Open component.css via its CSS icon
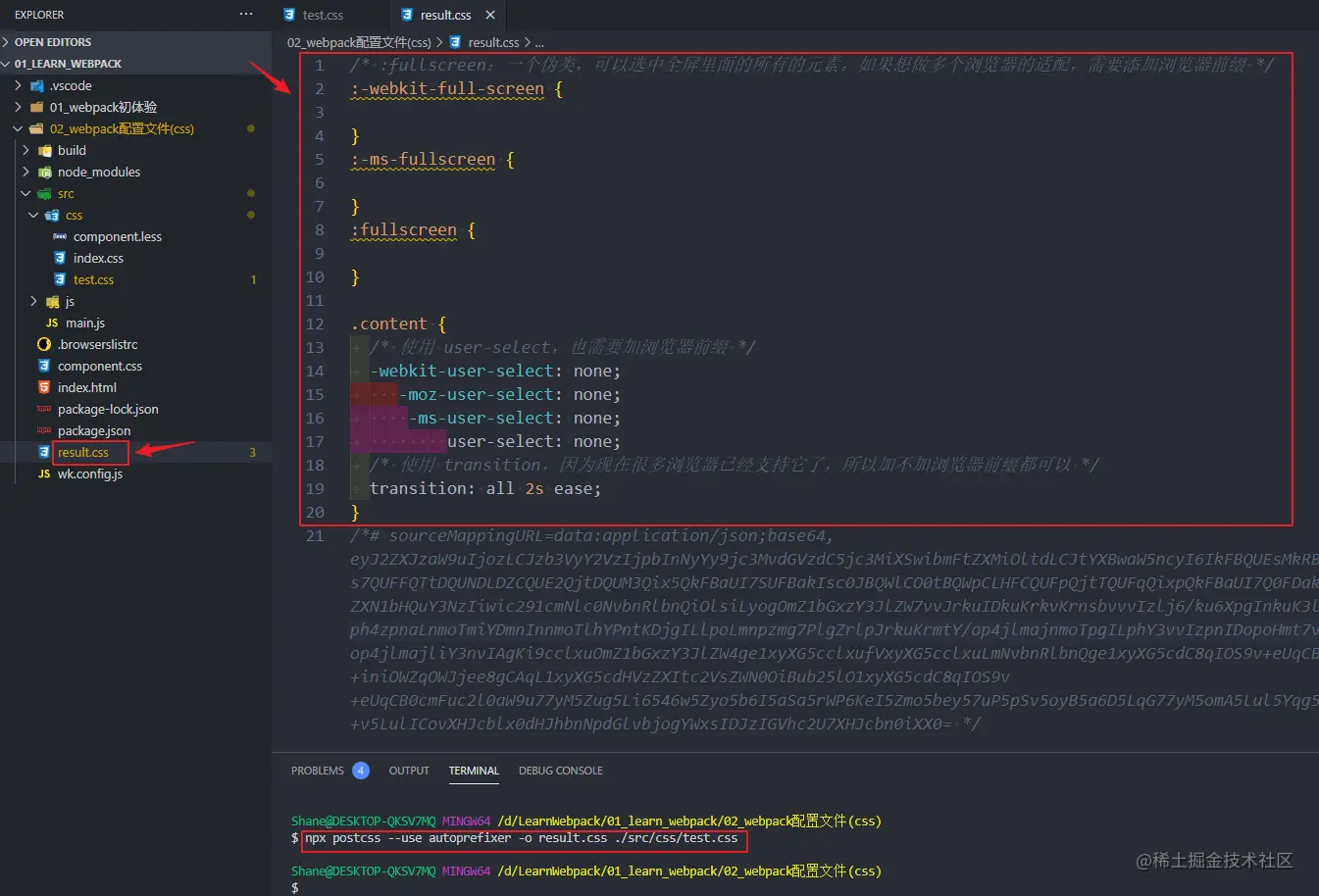Viewport: 1319px width, 896px height. coord(44,366)
